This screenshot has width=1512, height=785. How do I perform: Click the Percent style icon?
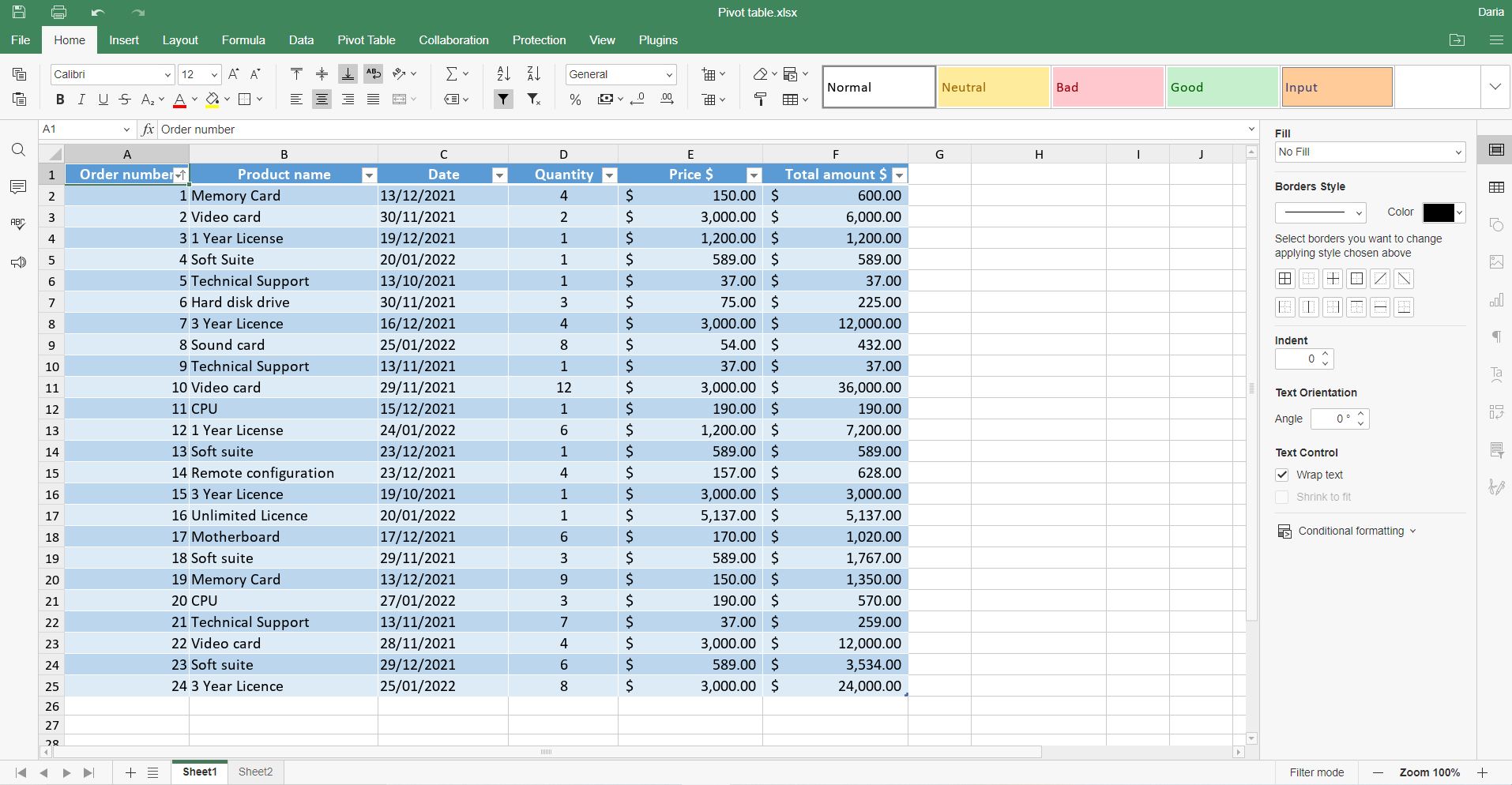tap(575, 100)
